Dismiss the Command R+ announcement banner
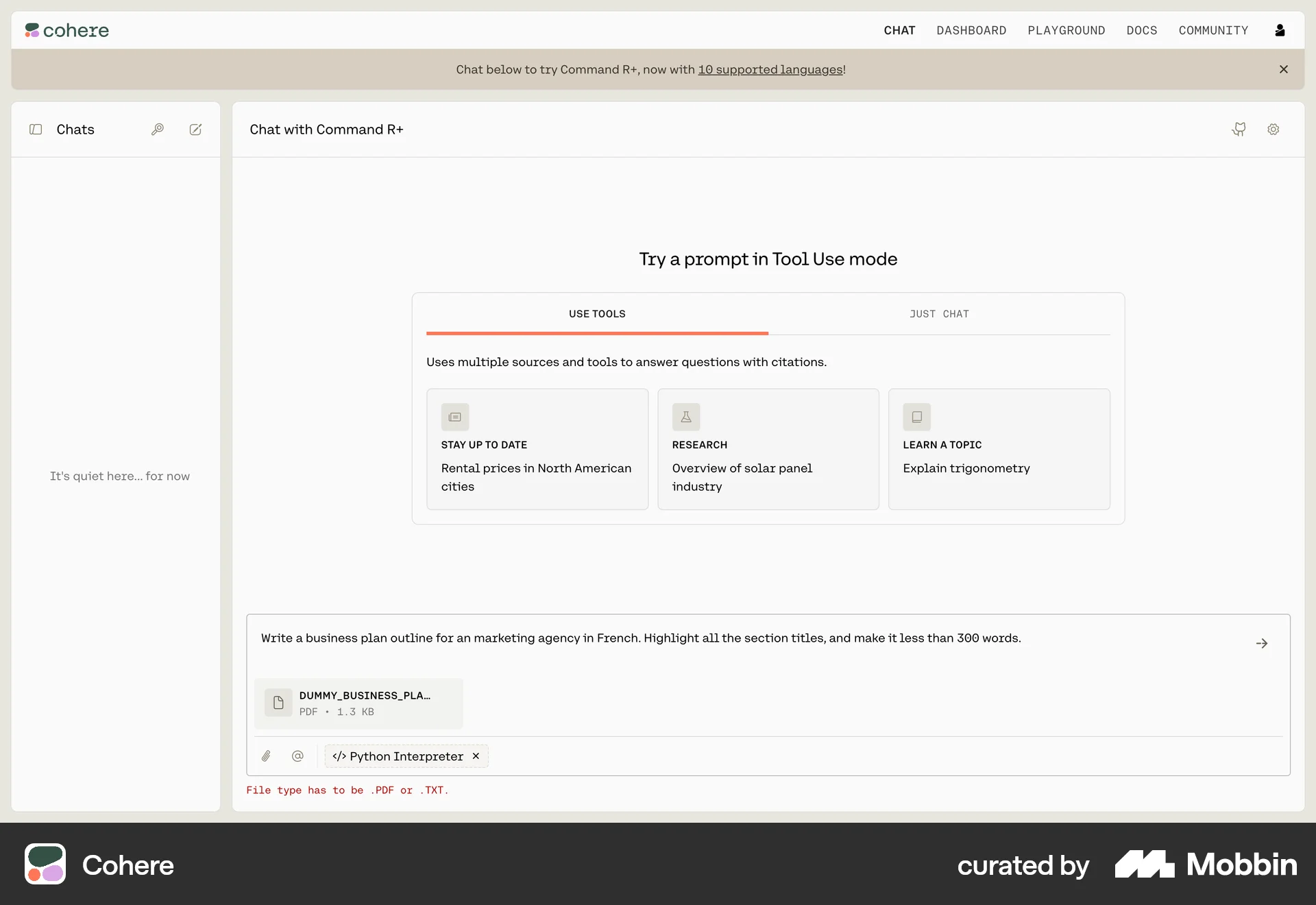 1283,69
